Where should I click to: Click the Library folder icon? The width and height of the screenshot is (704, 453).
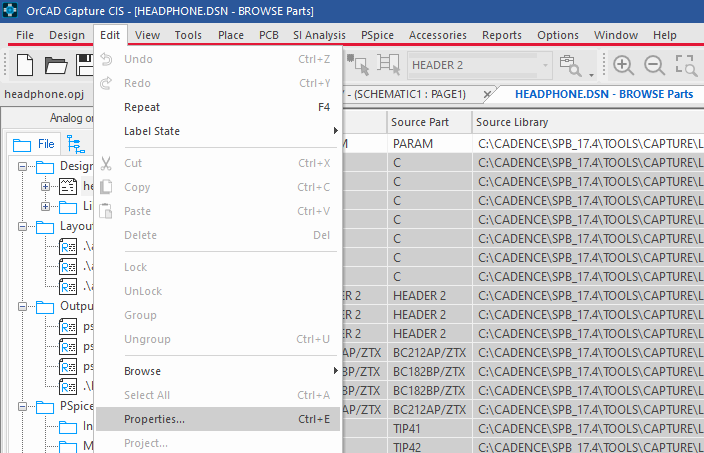[x=68, y=207]
